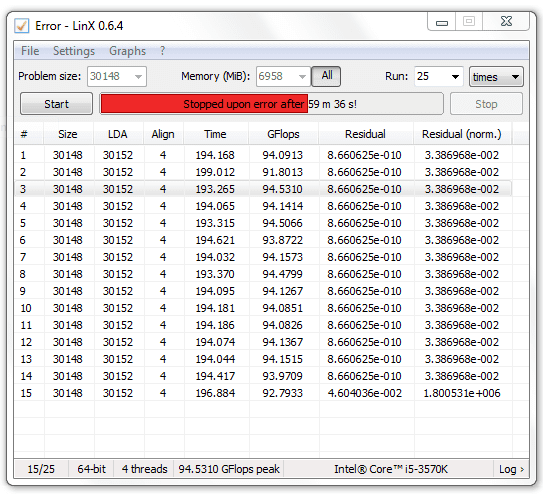Open the Settings menu

74,51
